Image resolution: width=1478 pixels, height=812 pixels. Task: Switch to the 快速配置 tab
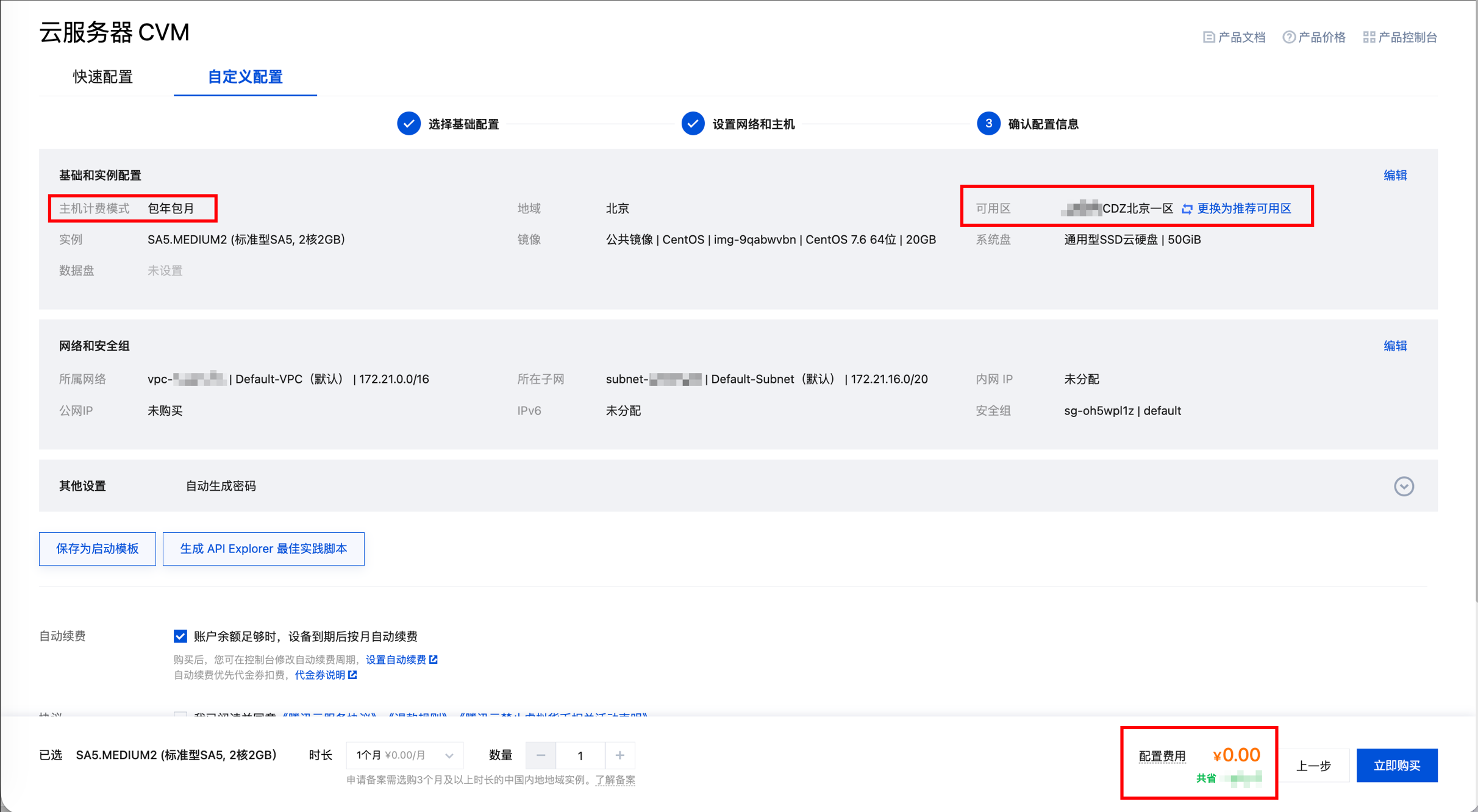pos(103,77)
